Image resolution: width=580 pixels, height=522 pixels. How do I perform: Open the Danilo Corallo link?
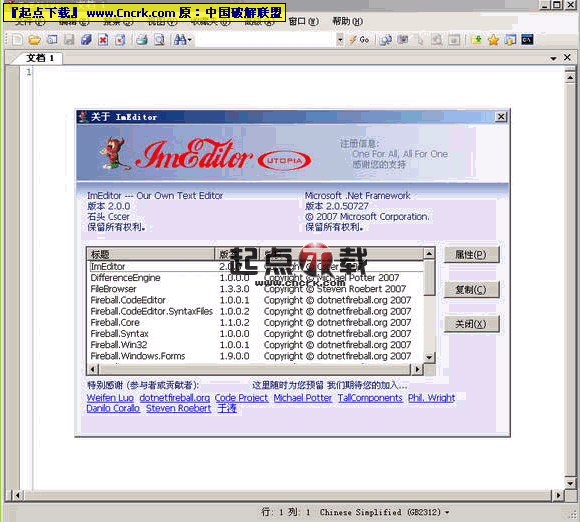tap(113, 408)
